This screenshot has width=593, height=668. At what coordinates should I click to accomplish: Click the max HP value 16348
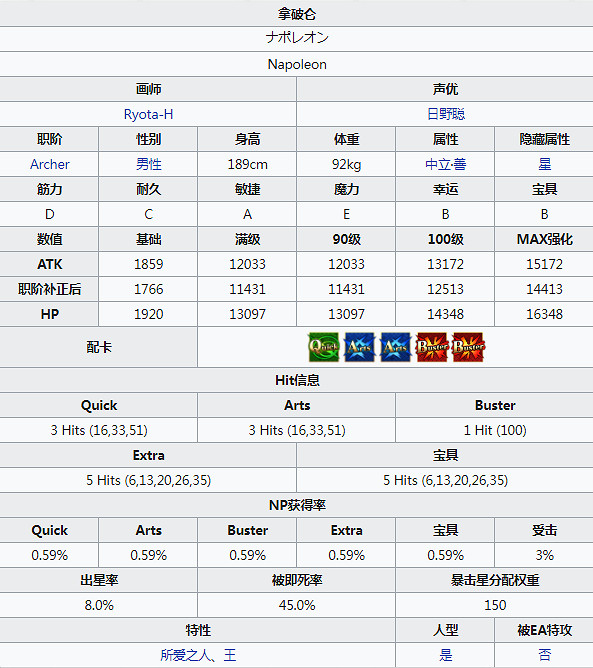pyautogui.click(x=544, y=314)
